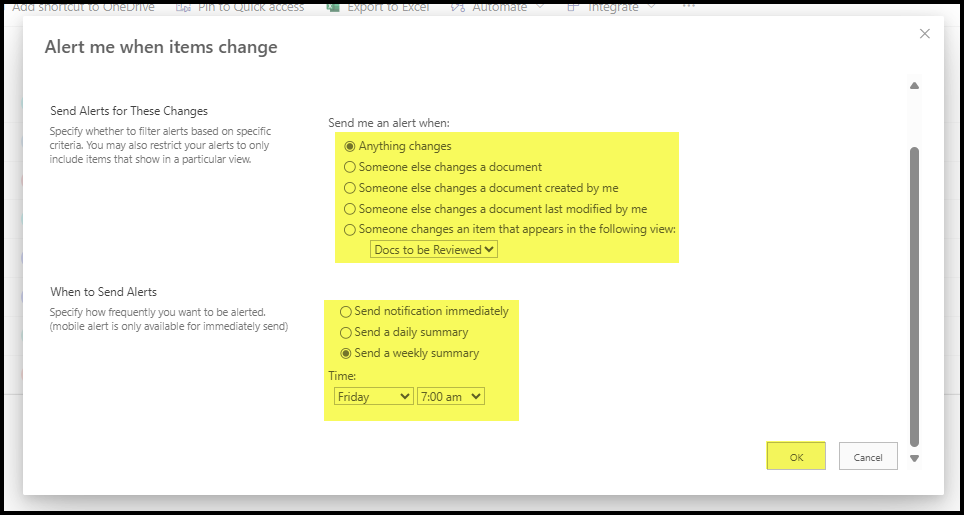The height and width of the screenshot is (515, 964).
Task: Click the Export to Excel icon
Action: click(x=334, y=7)
